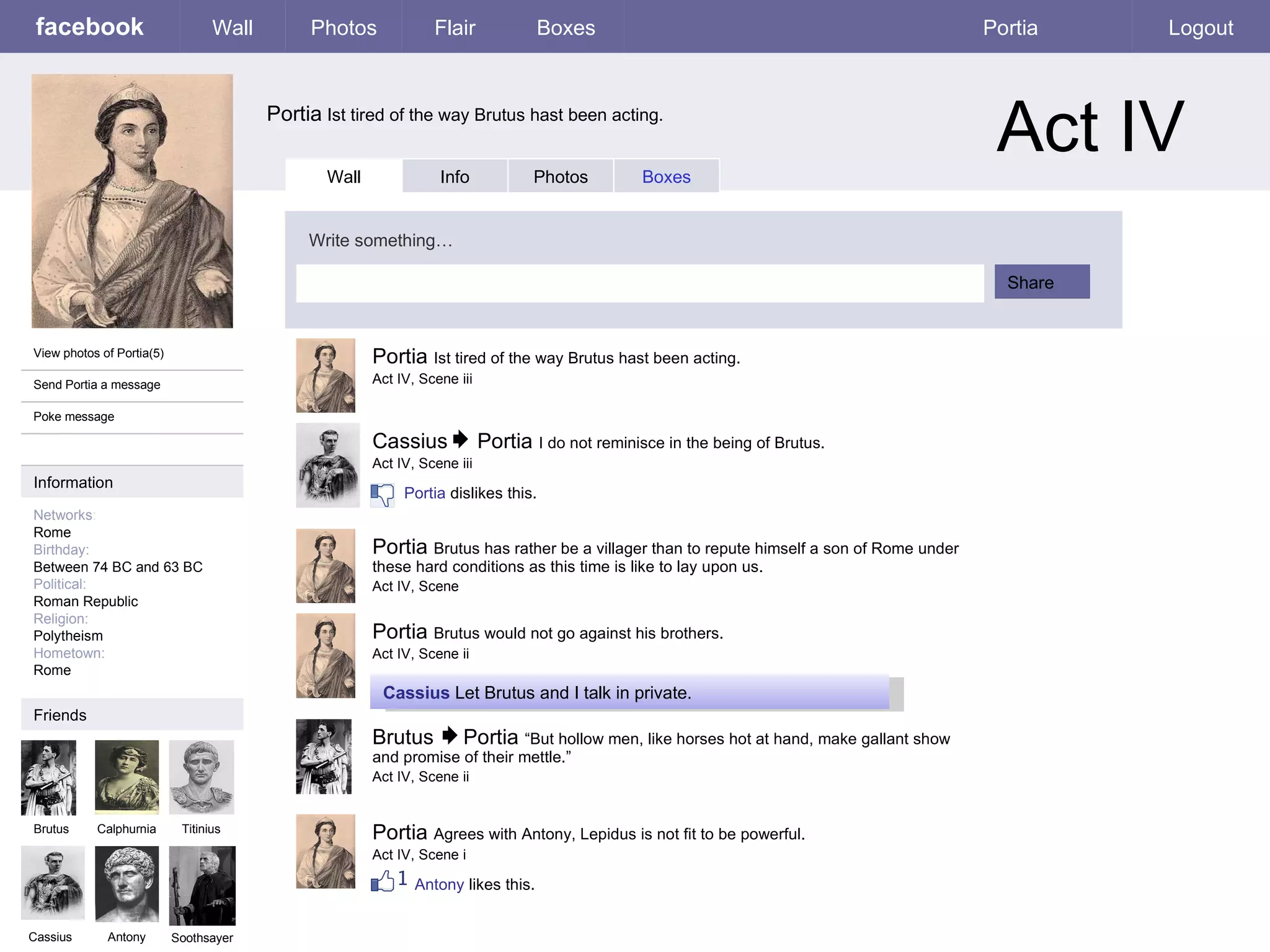Screen dimensions: 1270x952
Task: Open Calphurnia friend picture
Action: click(127, 777)
